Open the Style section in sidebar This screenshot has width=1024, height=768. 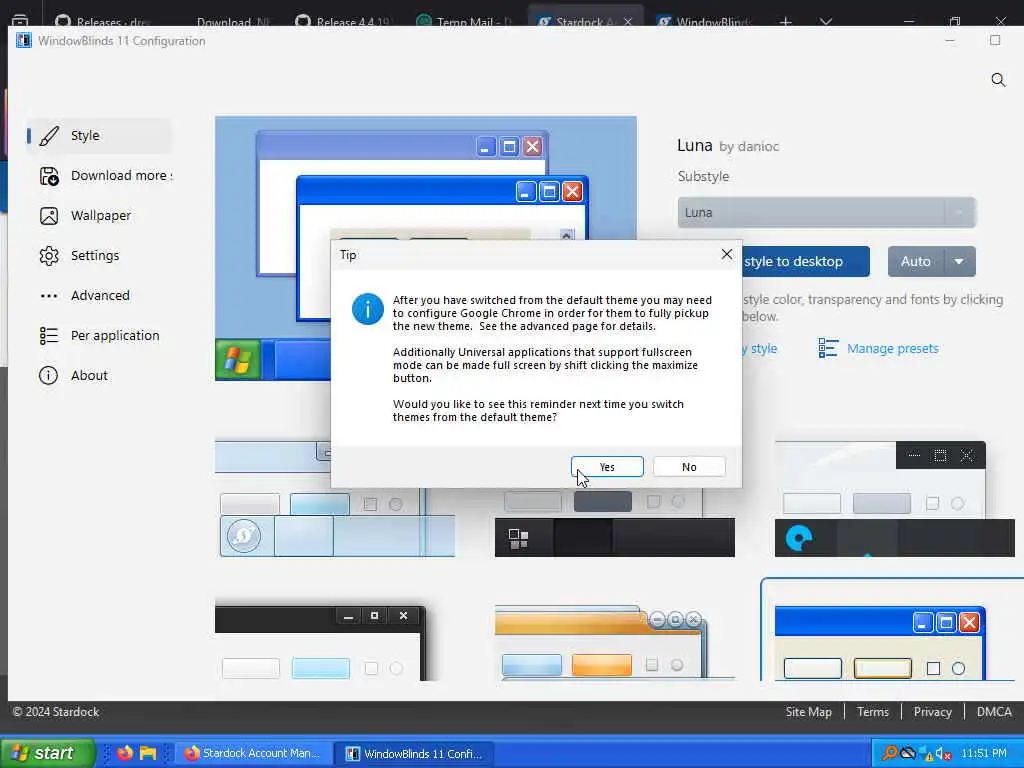99,135
